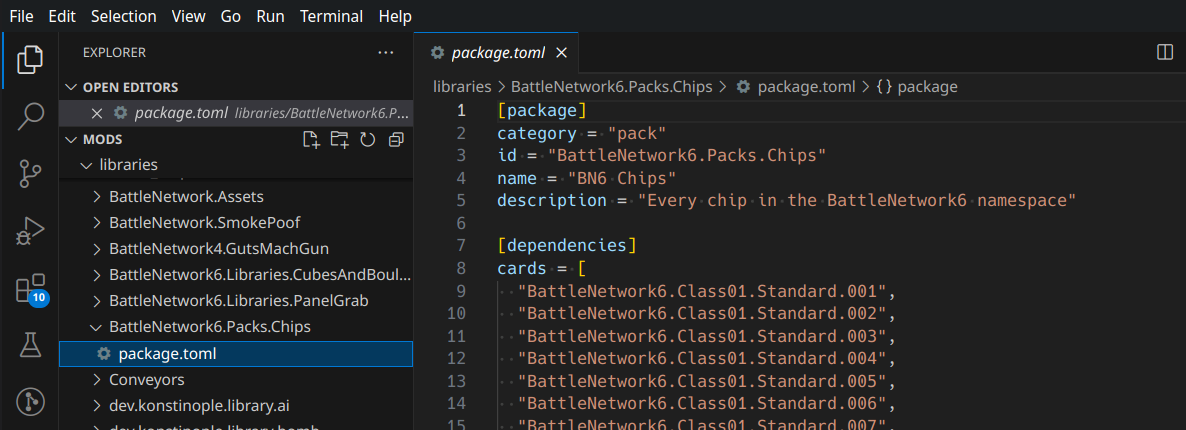Viewport: 1186px width, 430px height.
Task: Close the package.toml editor tab
Action: 561,53
